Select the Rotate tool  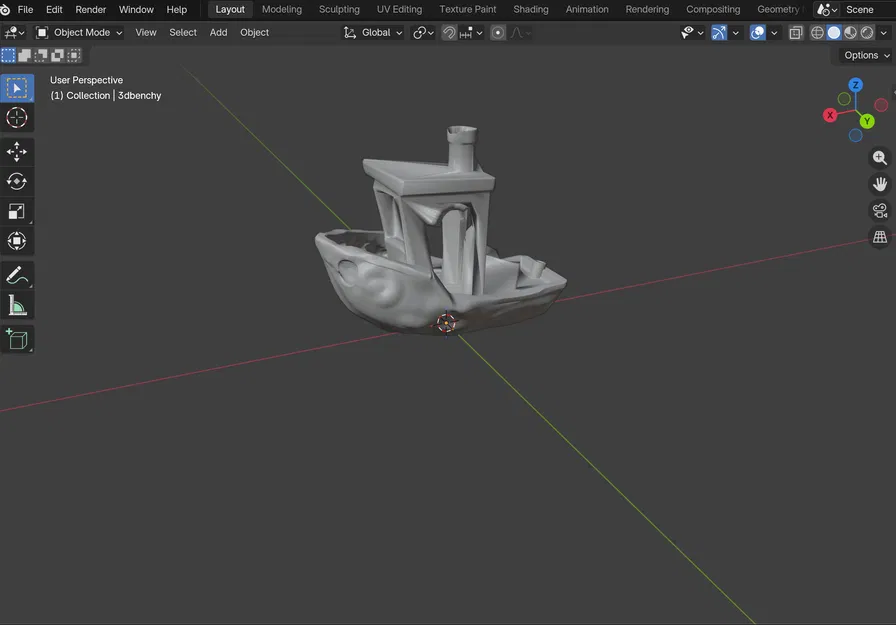pyautogui.click(x=17, y=182)
